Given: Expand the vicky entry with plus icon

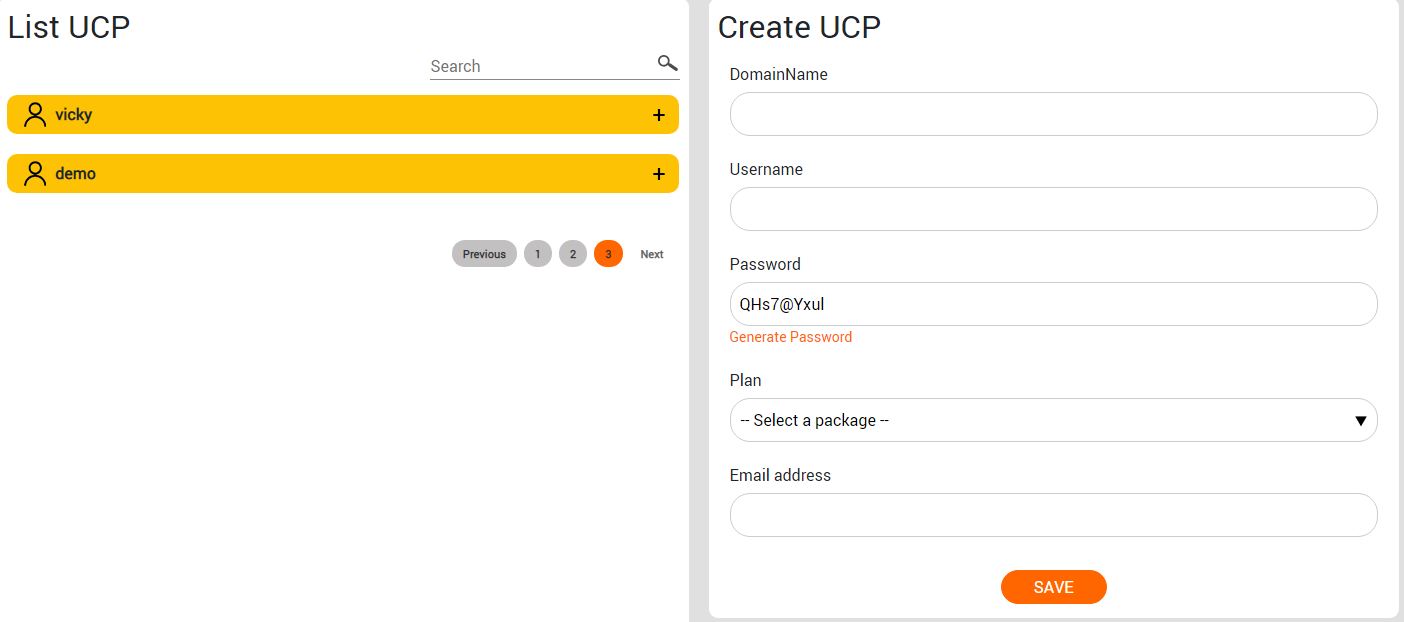Looking at the screenshot, I should click(x=659, y=115).
